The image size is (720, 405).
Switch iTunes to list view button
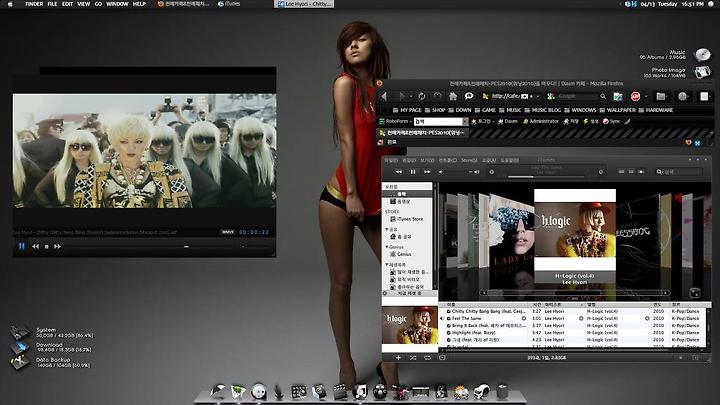click(x=621, y=172)
